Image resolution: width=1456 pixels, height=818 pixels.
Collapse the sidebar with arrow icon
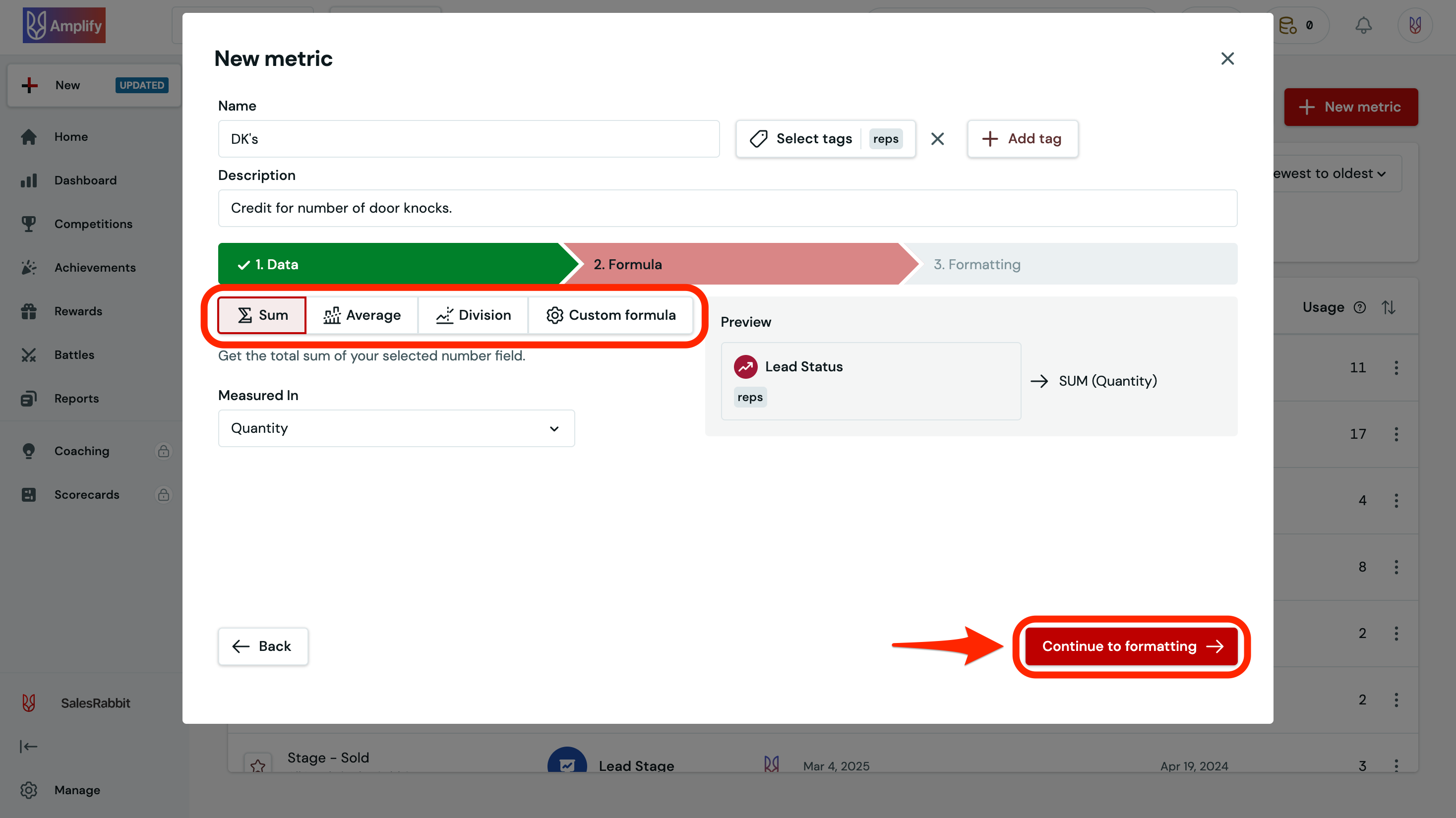point(29,746)
